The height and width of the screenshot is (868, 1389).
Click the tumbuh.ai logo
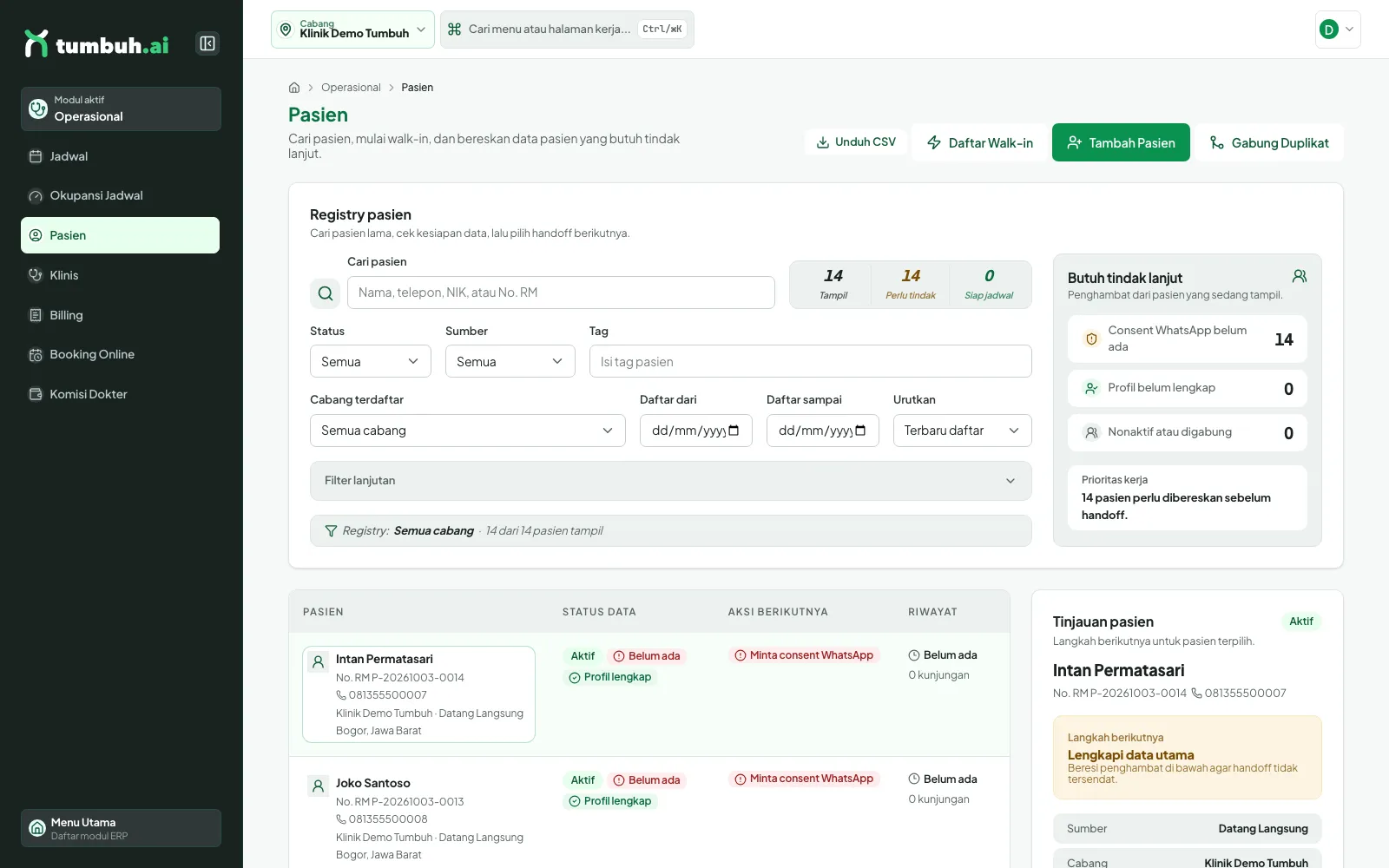96,43
